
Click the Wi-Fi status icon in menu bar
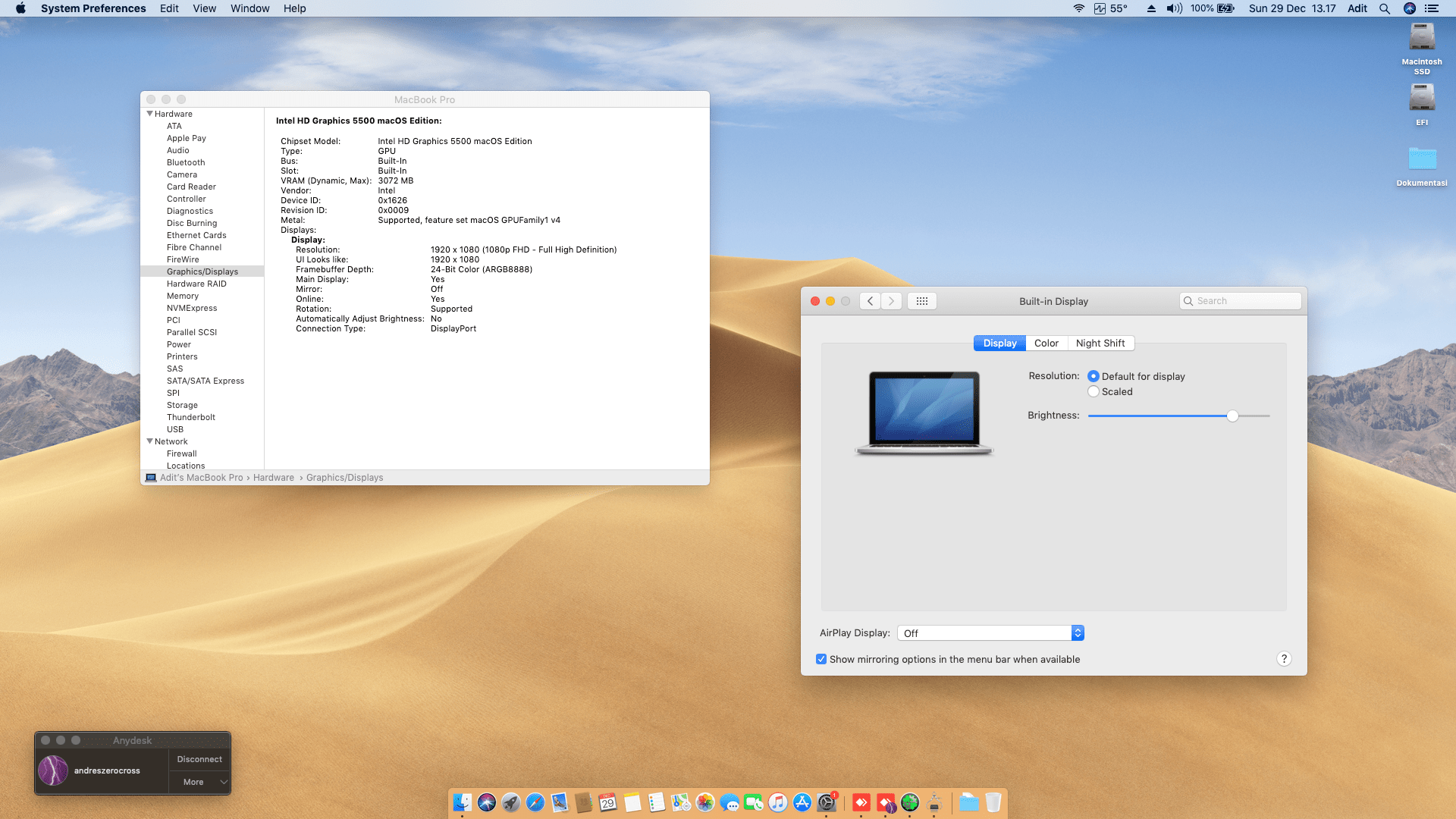(1078, 8)
